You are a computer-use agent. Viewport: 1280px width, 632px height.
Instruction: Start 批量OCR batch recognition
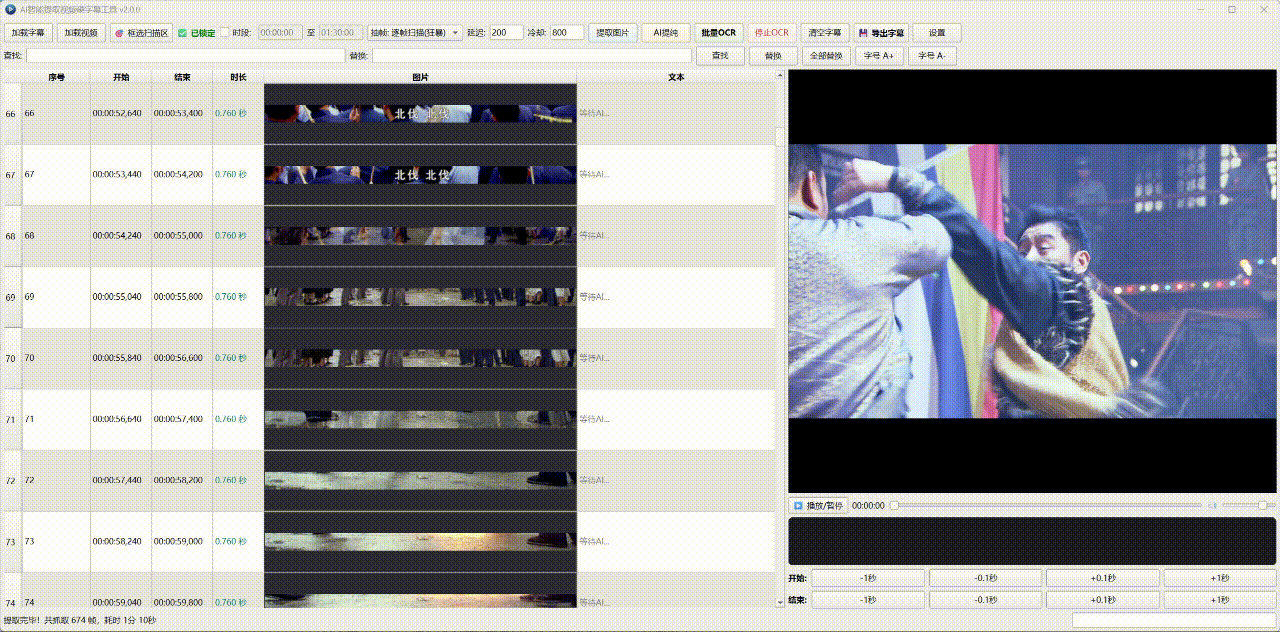(x=719, y=33)
